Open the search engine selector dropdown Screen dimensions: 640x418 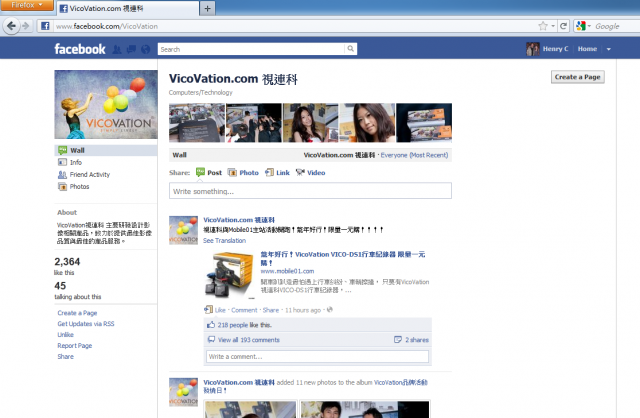click(x=583, y=26)
